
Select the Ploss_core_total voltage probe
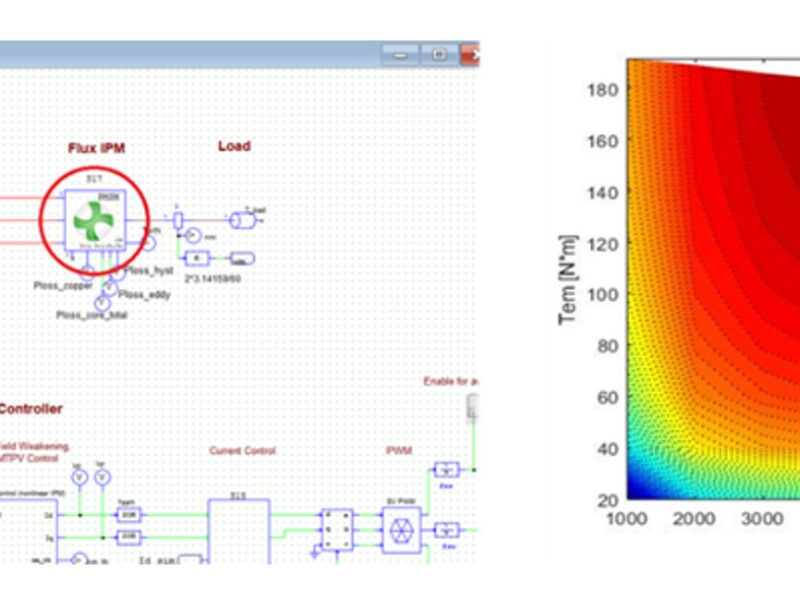coord(102,304)
